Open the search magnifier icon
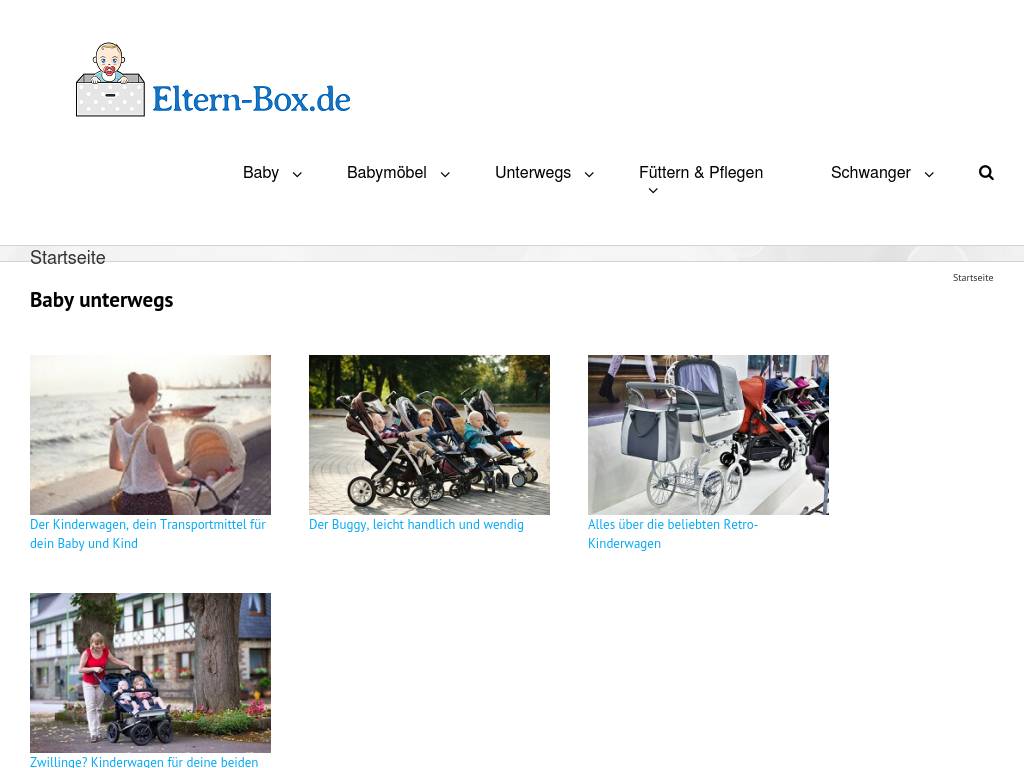 pos(986,172)
